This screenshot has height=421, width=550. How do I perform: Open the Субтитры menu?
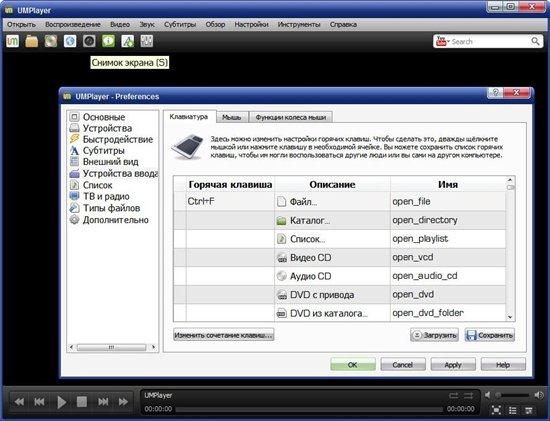(180, 25)
